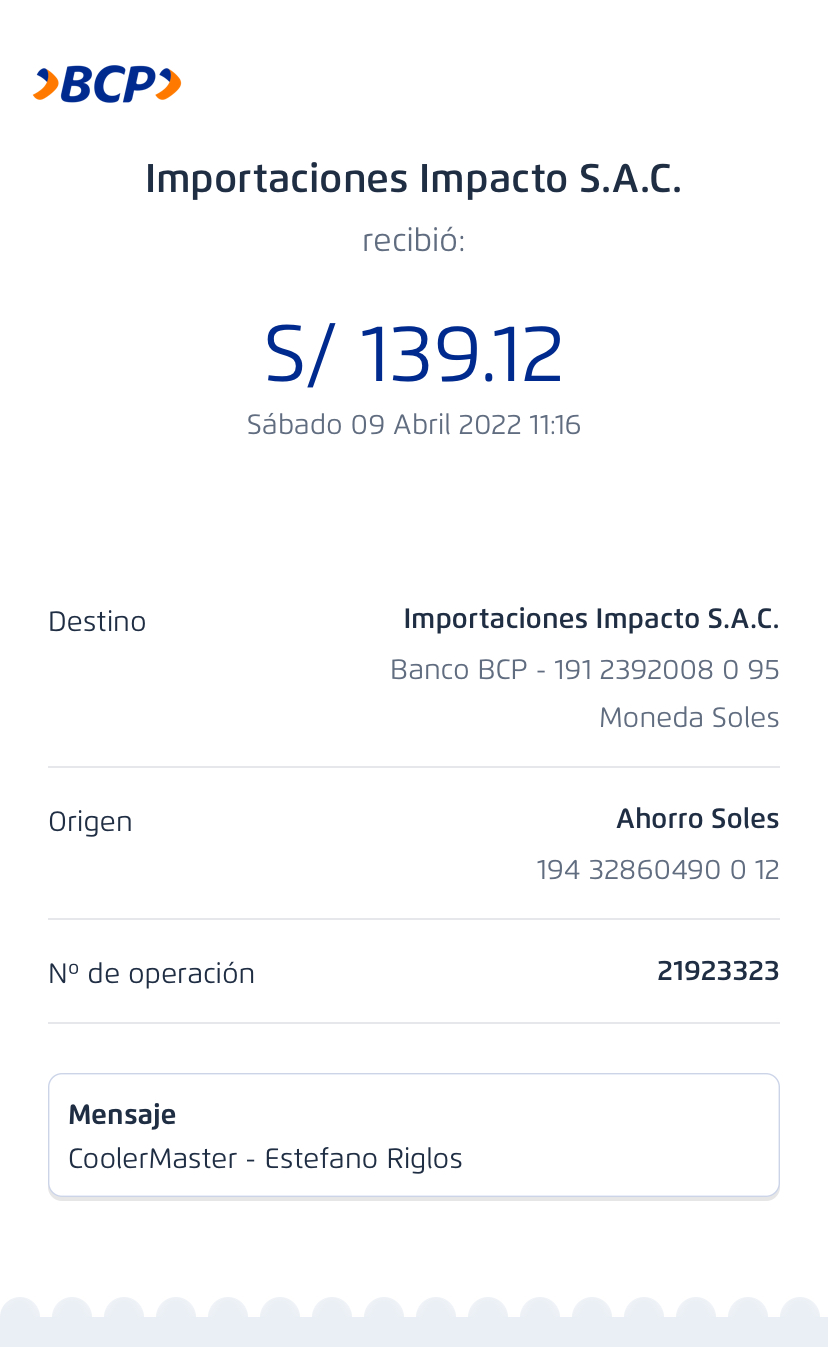The image size is (828, 1347).
Task: Click the Destino label
Action: (x=97, y=622)
